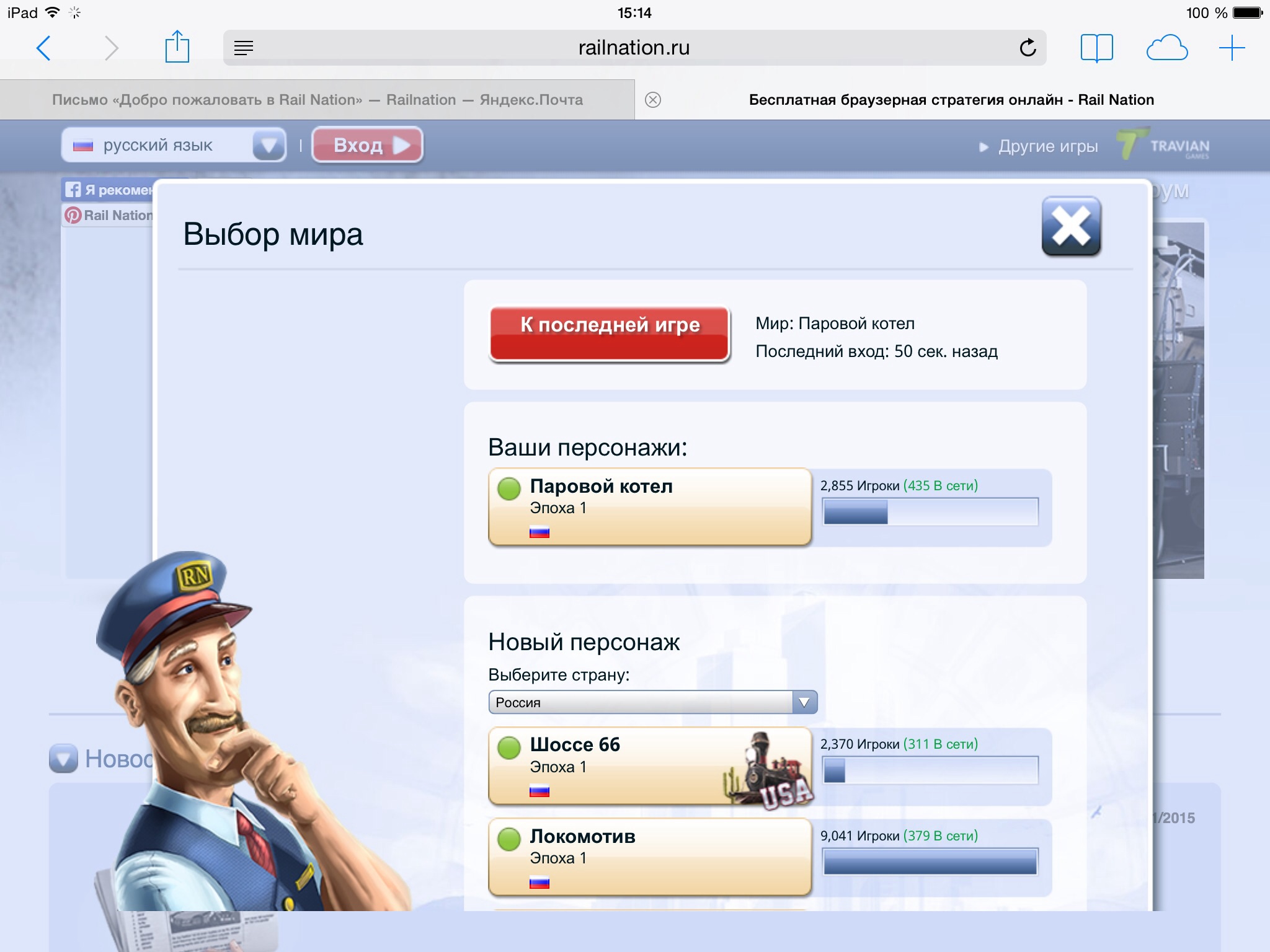The image size is (1270, 952).
Task: Switch to the Яндекс.Почта letter tab
Action: [317, 100]
